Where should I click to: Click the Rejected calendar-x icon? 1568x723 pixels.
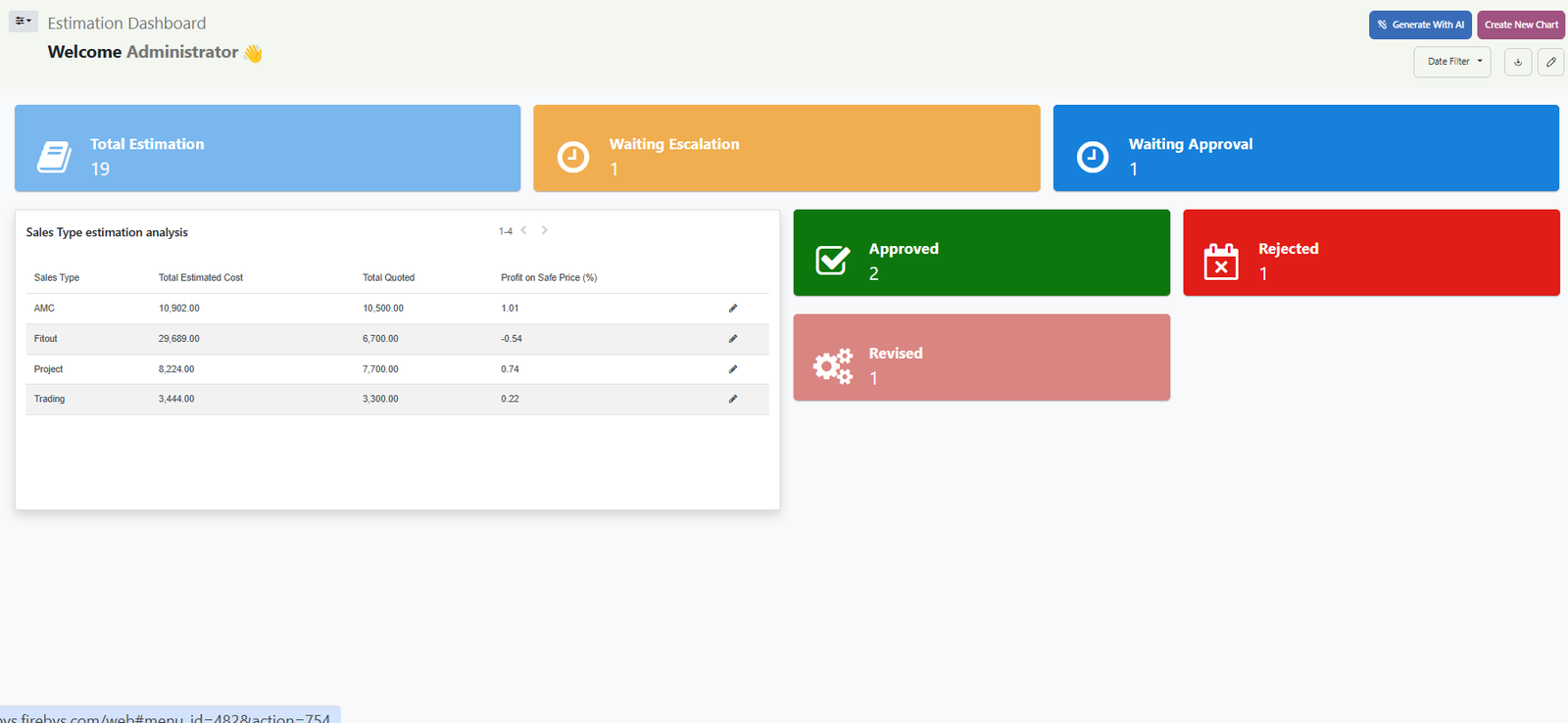click(x=1220, y=262)
